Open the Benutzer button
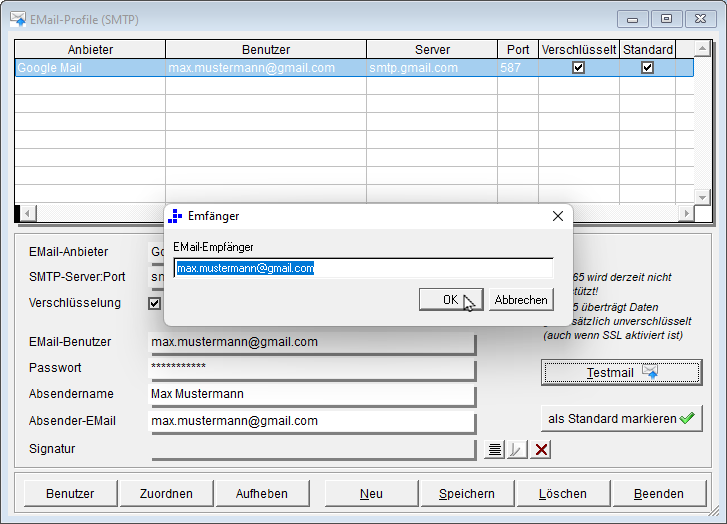 coord(70,493)
